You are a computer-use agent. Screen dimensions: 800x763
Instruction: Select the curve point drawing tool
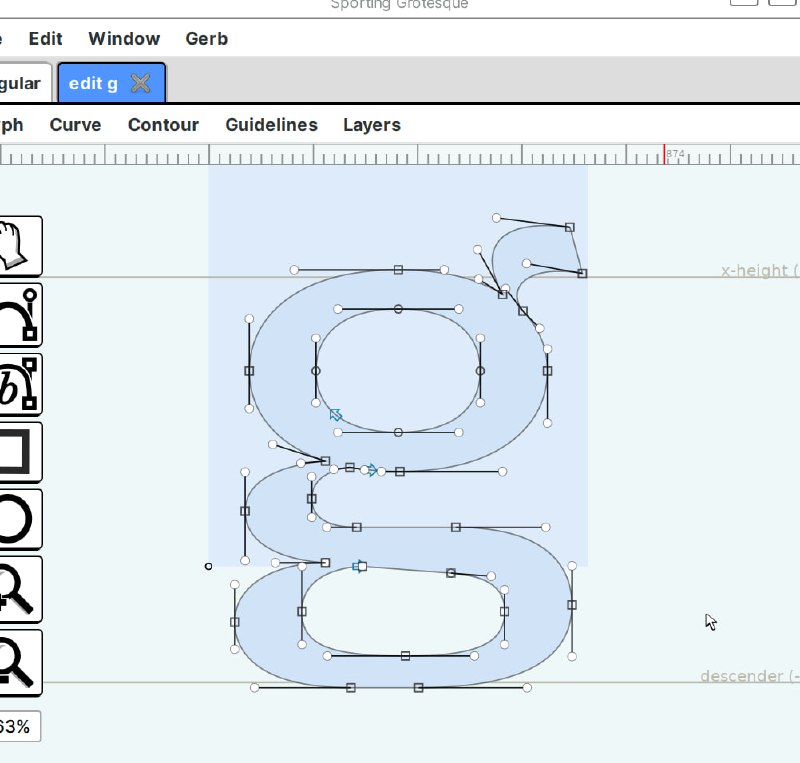pyautogui.click(x=17, y=314)
